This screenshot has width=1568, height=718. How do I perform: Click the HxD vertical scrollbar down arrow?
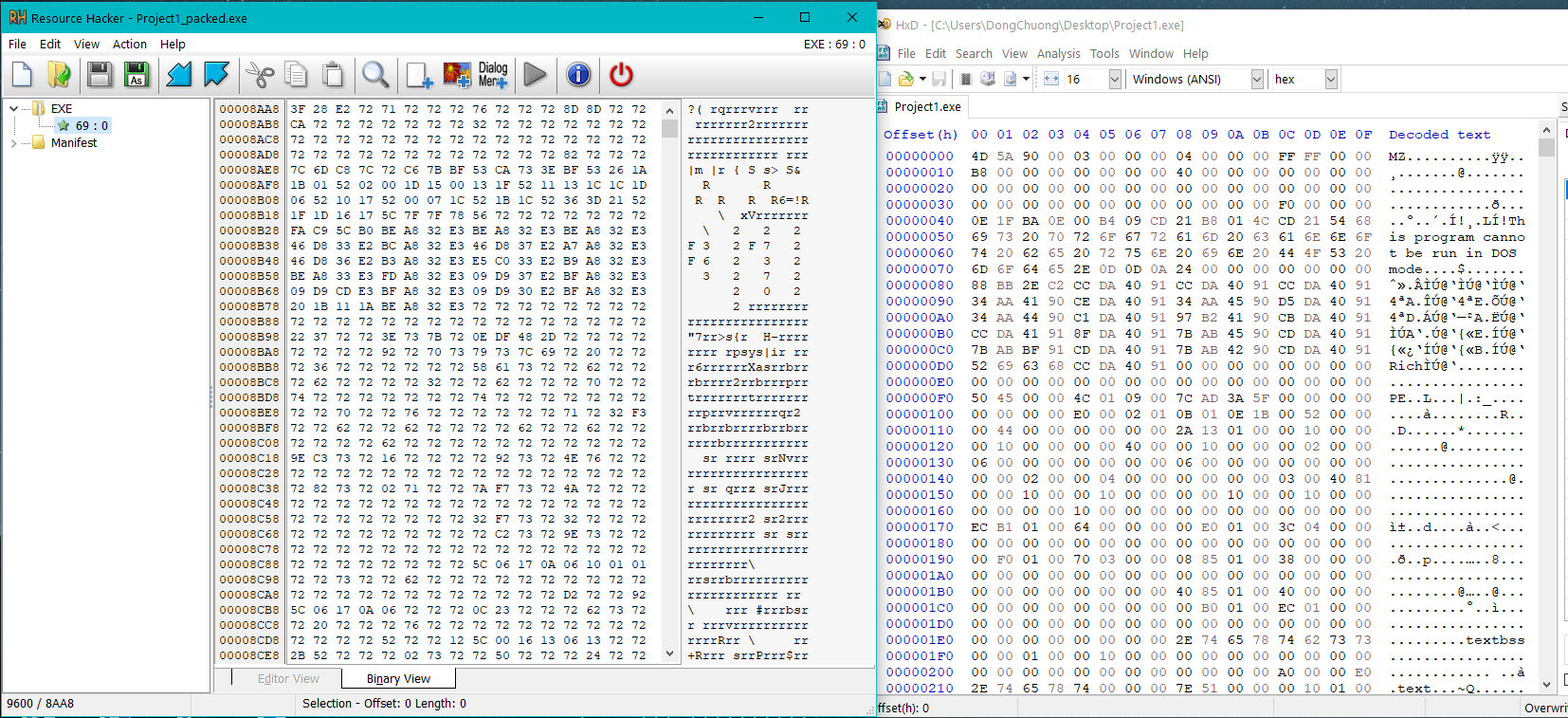coord(1547,684)
